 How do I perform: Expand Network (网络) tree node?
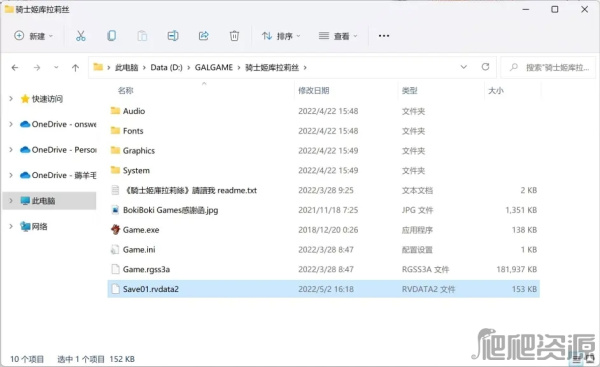tap(11, 226)
